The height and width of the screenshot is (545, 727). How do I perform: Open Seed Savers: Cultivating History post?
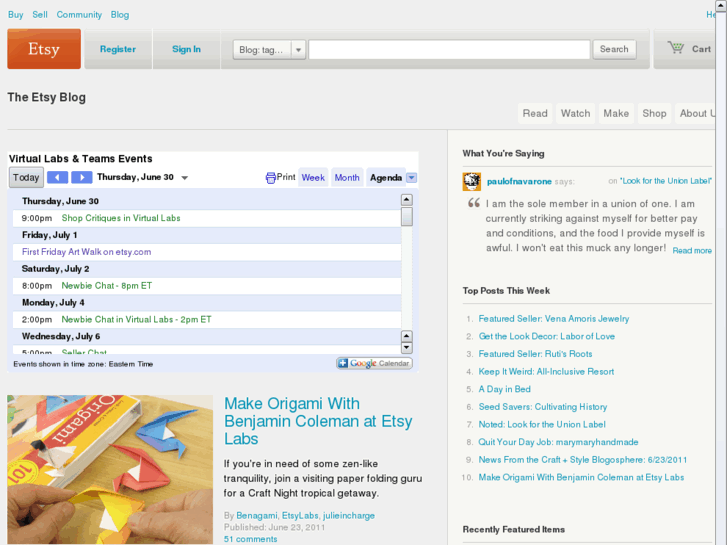click(x=542, y=407)
